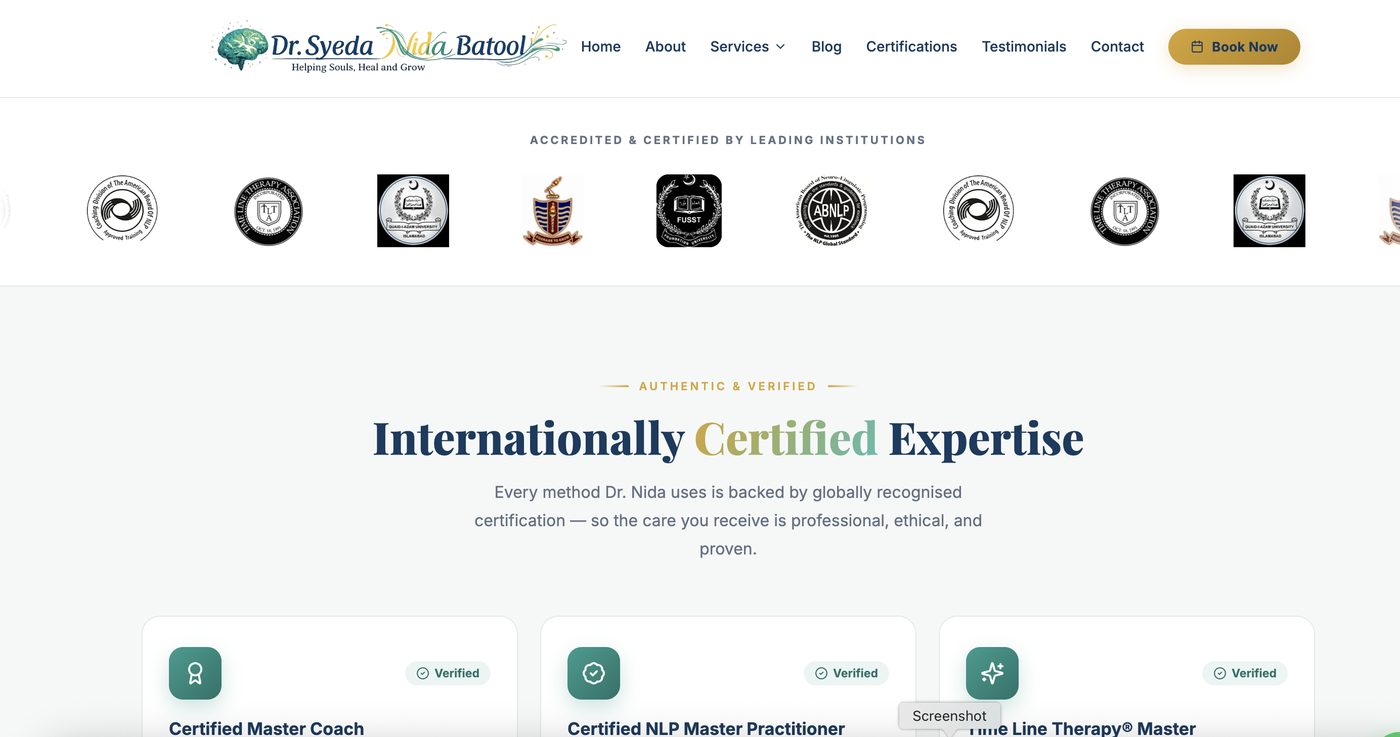Click the Verified badge on the NLP Master Practitioner card
Image resolution: width=1400 pixels, height=737 pixels.
tap(846, 673)
